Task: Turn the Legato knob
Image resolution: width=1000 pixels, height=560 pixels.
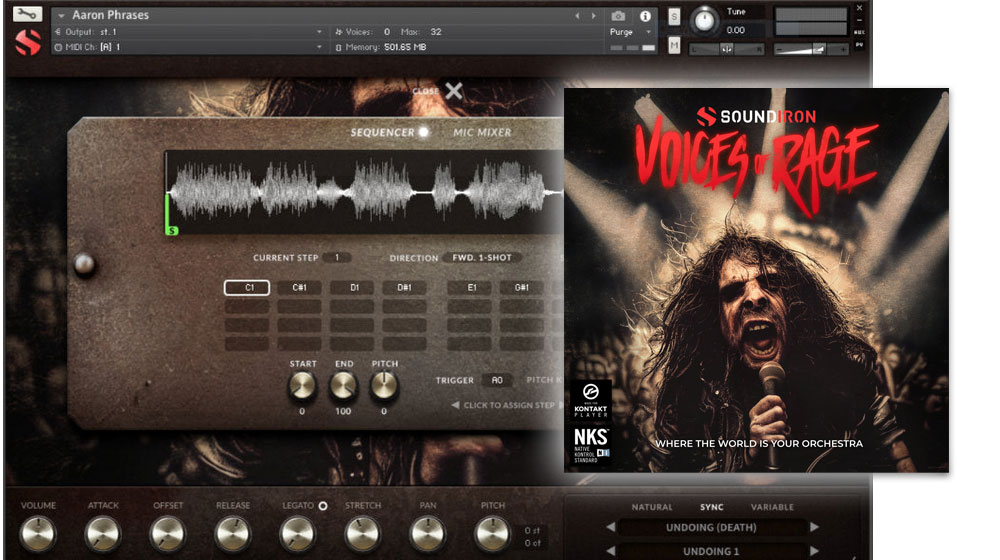Action: [298, 533]
